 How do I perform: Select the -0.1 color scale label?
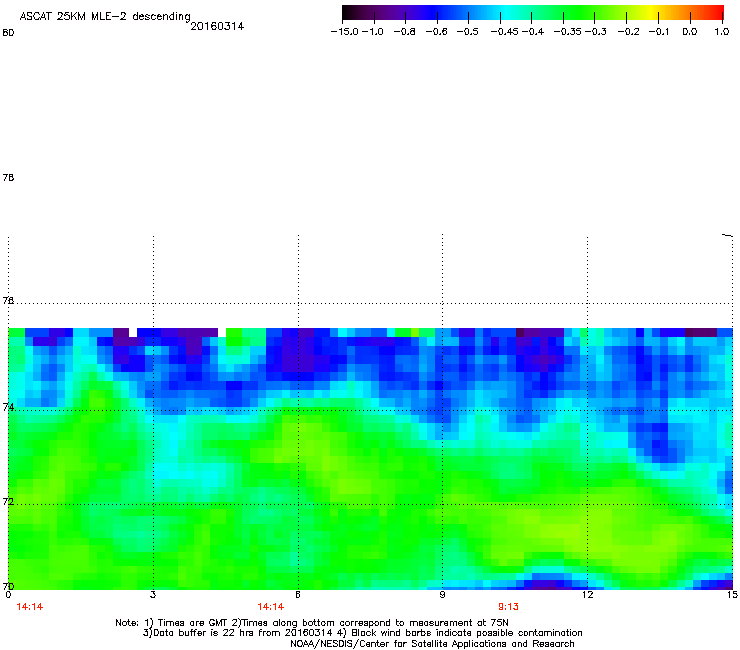click(x=659, y=32)
